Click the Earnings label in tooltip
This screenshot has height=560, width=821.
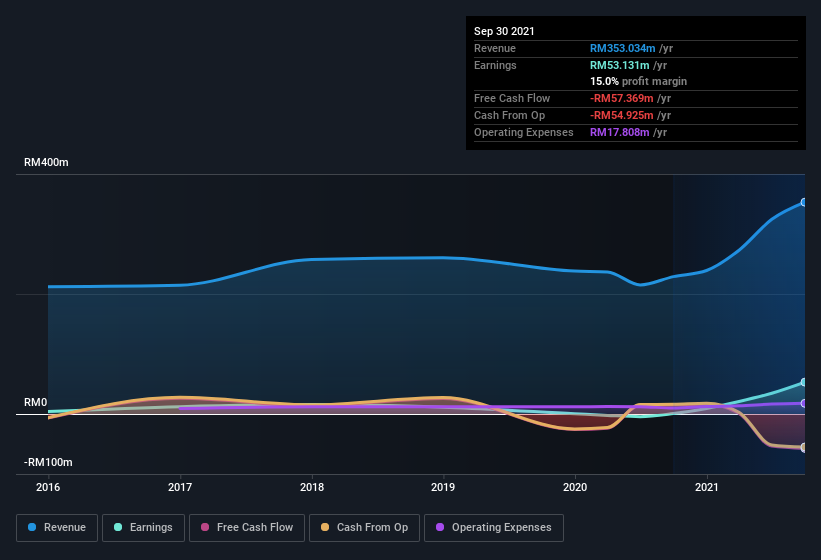[495, 65]
